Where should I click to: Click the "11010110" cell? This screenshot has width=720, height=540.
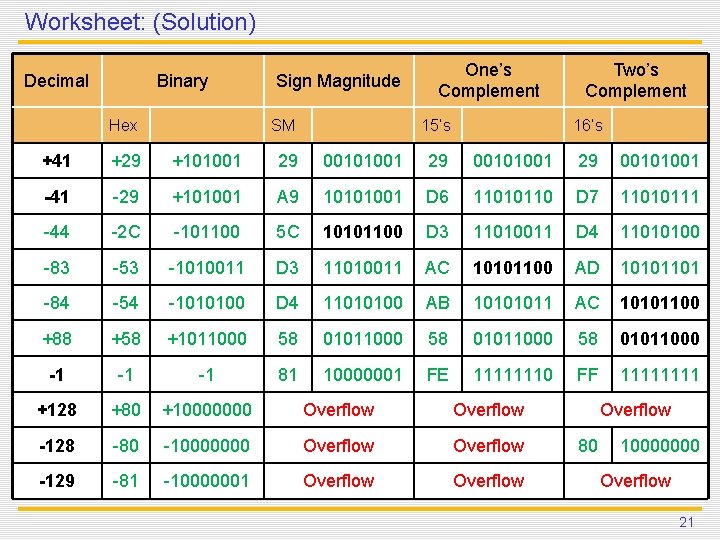point(513,197)
